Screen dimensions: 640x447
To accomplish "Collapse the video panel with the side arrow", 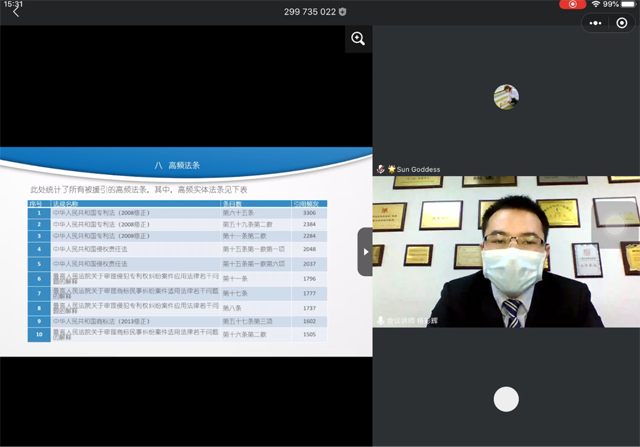I will point(365,252).
